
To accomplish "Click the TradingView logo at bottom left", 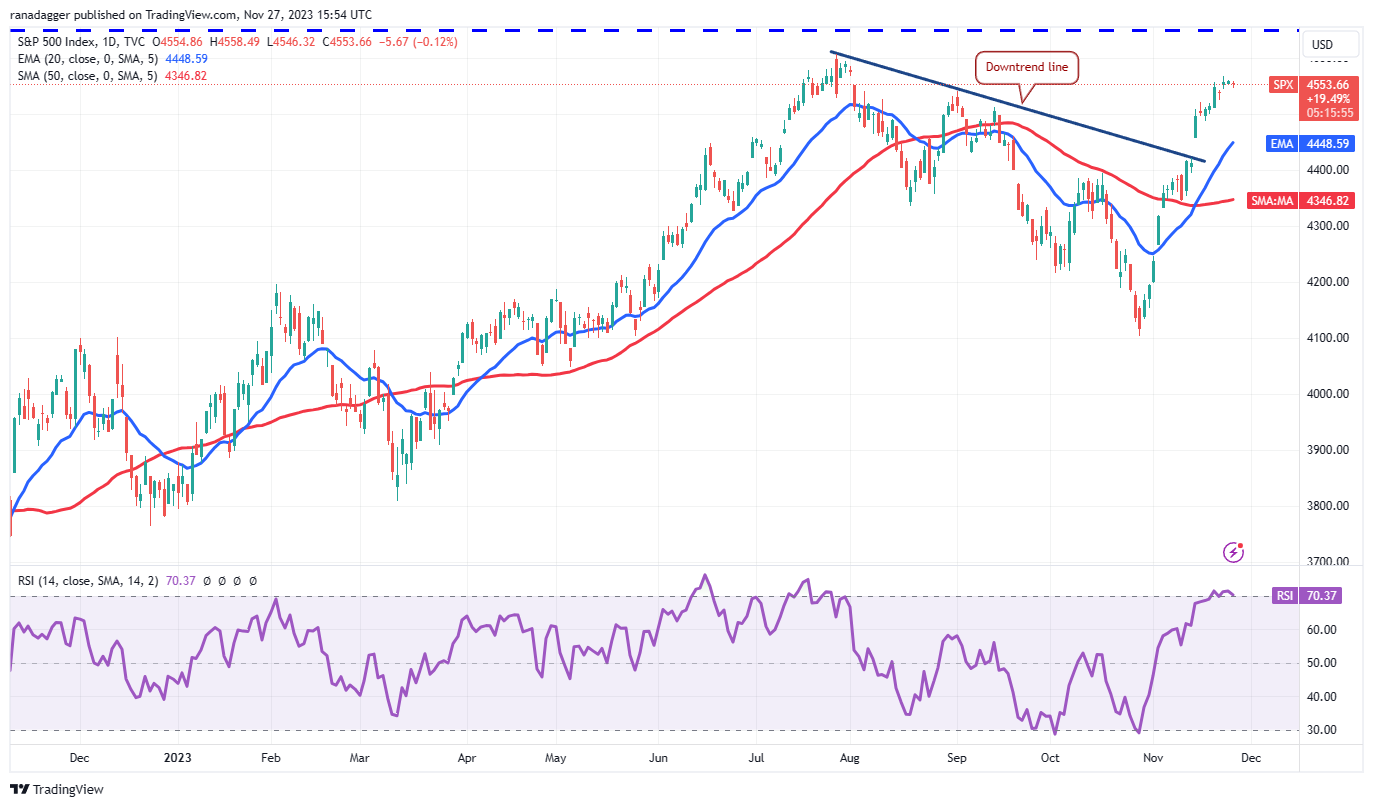I will pos(57,790).
